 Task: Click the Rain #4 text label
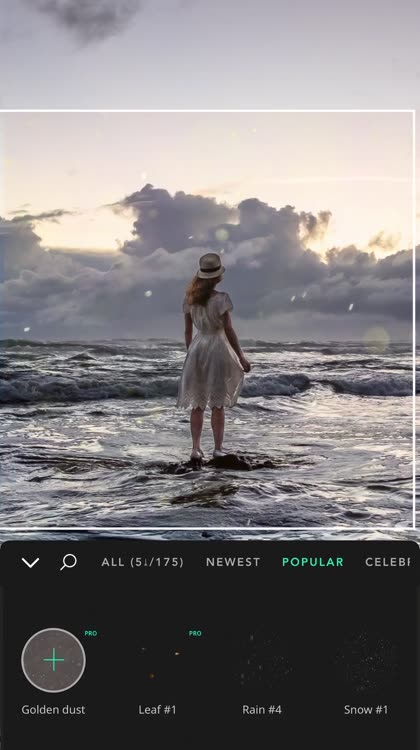(x=262, y=710)
